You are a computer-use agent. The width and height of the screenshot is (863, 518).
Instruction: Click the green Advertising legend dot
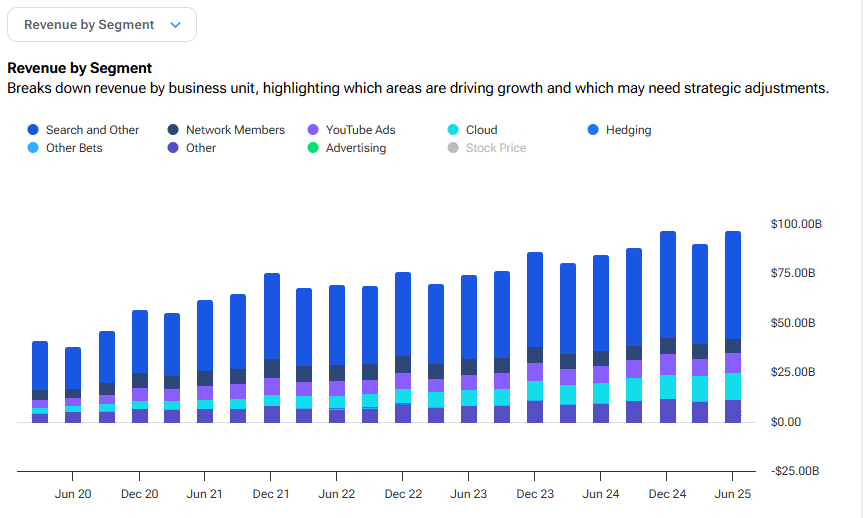point(313,148)
